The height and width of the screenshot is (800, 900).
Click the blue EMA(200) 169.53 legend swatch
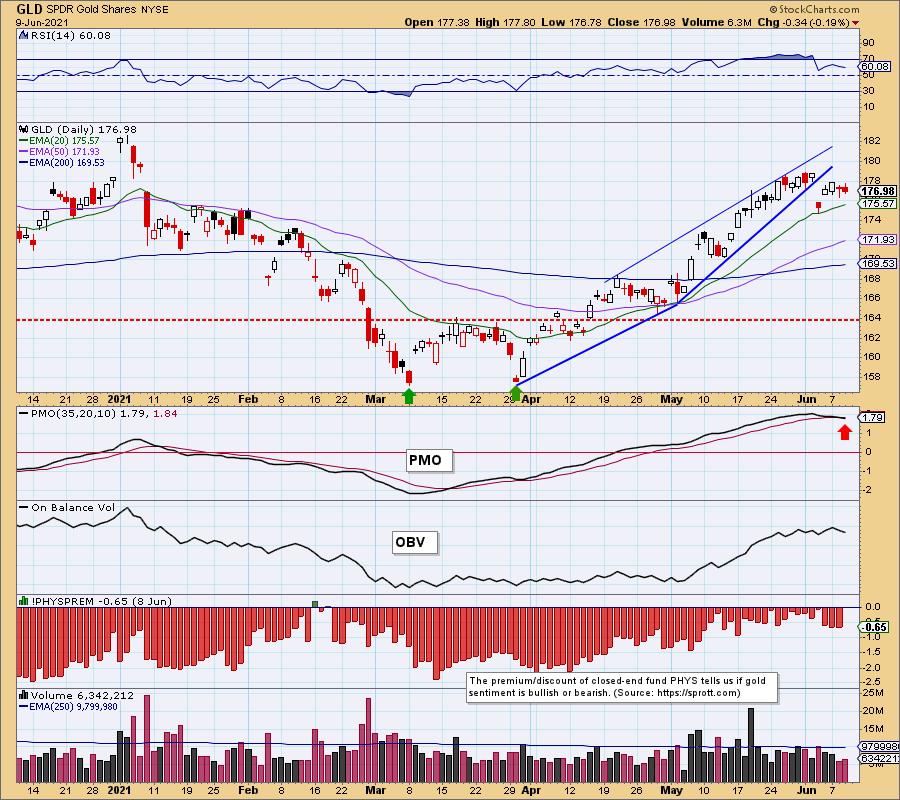coord(24,162)
